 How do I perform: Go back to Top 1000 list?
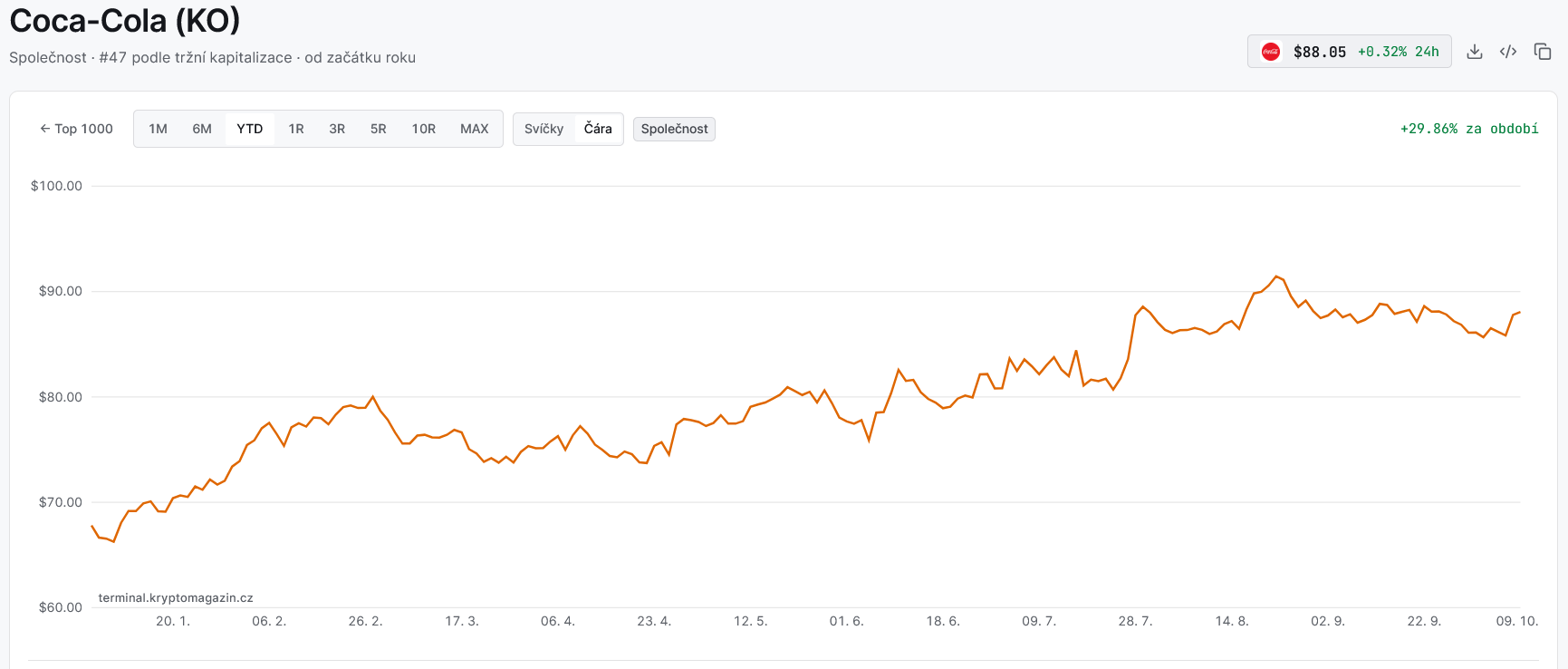click(x=76, y=129)
